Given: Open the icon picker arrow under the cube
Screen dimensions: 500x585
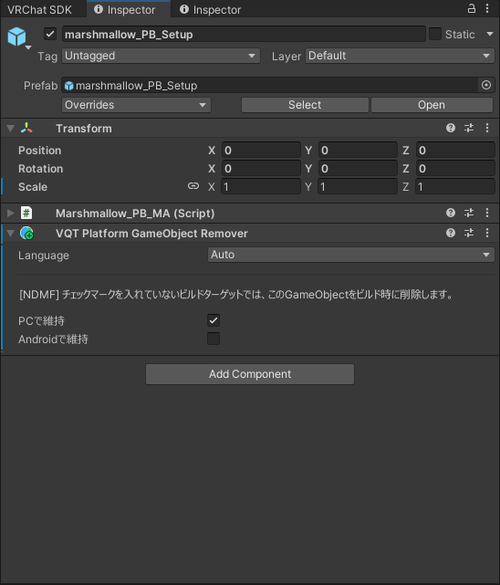Looking at the screenshot, I should pos(28,47).
